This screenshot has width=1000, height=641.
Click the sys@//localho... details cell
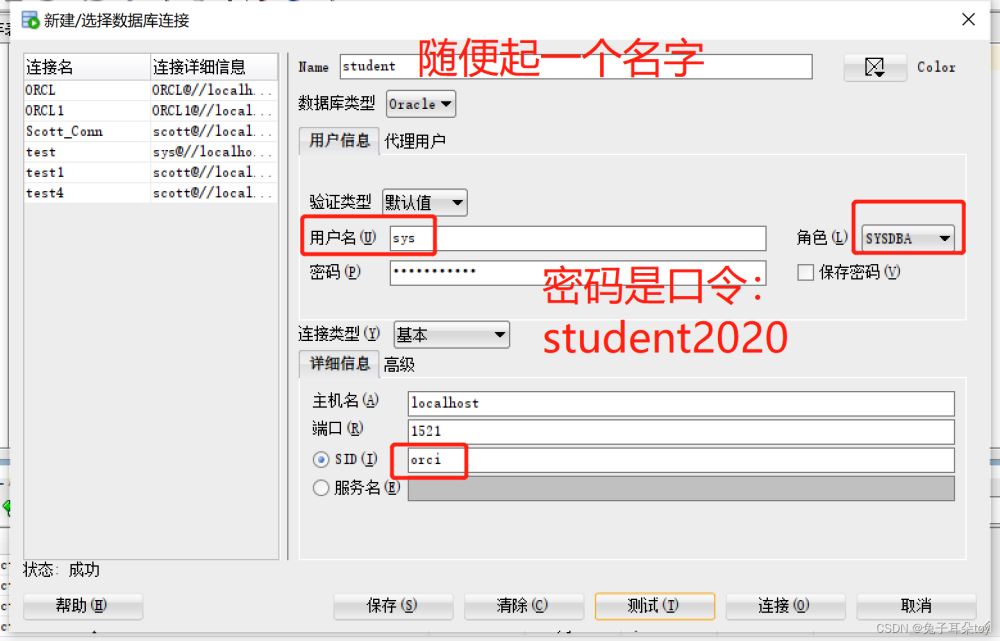coord(214,152)
